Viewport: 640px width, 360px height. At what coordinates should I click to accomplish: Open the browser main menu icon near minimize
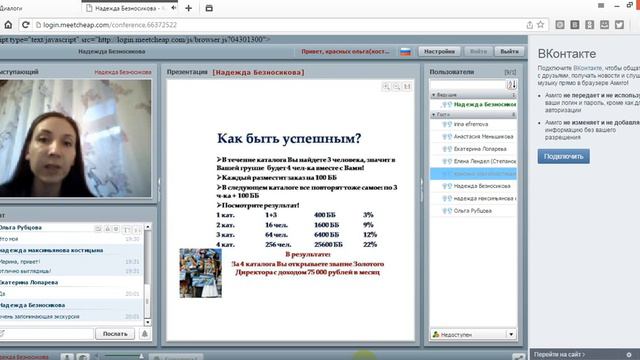point(601,6)
